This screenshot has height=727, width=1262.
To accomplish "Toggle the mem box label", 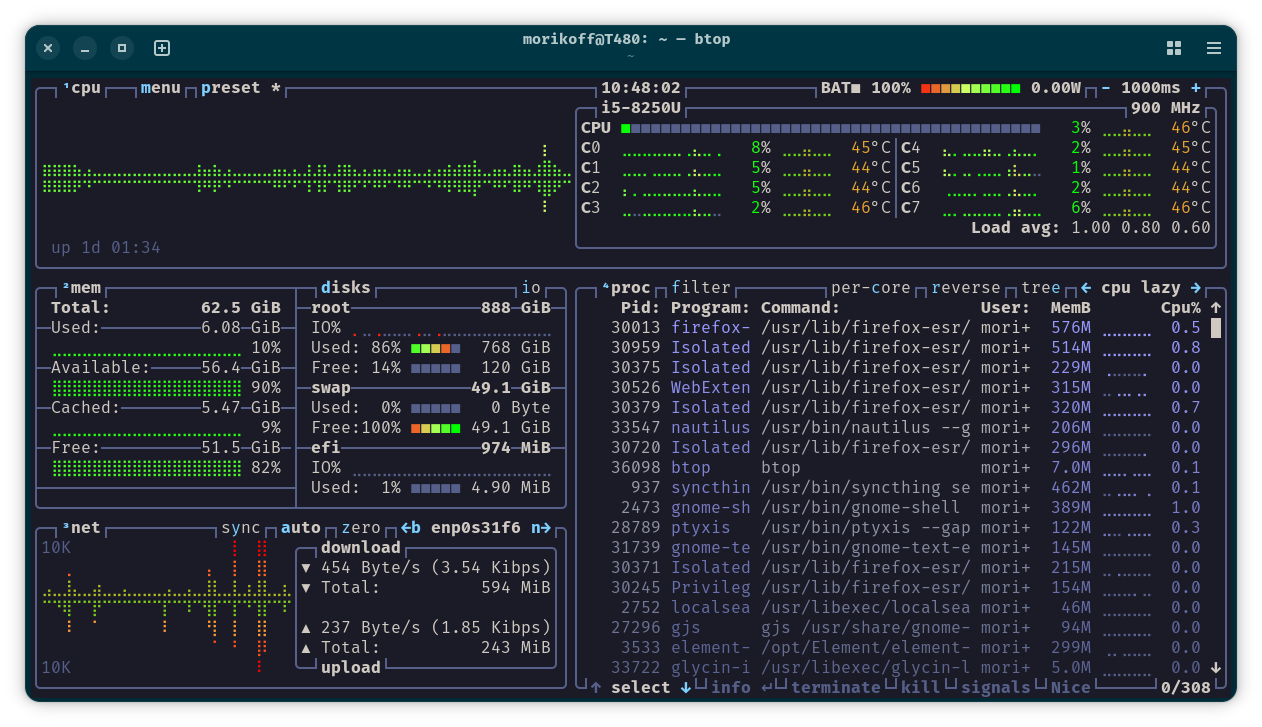I will (x=83, y=288).
